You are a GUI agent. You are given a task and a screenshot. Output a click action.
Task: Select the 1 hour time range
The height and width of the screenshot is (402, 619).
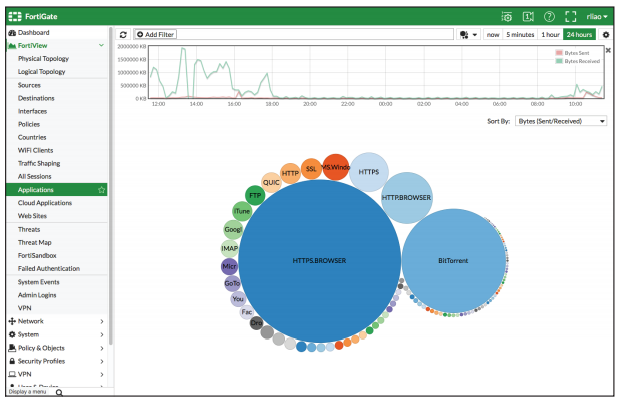point(550,35)
